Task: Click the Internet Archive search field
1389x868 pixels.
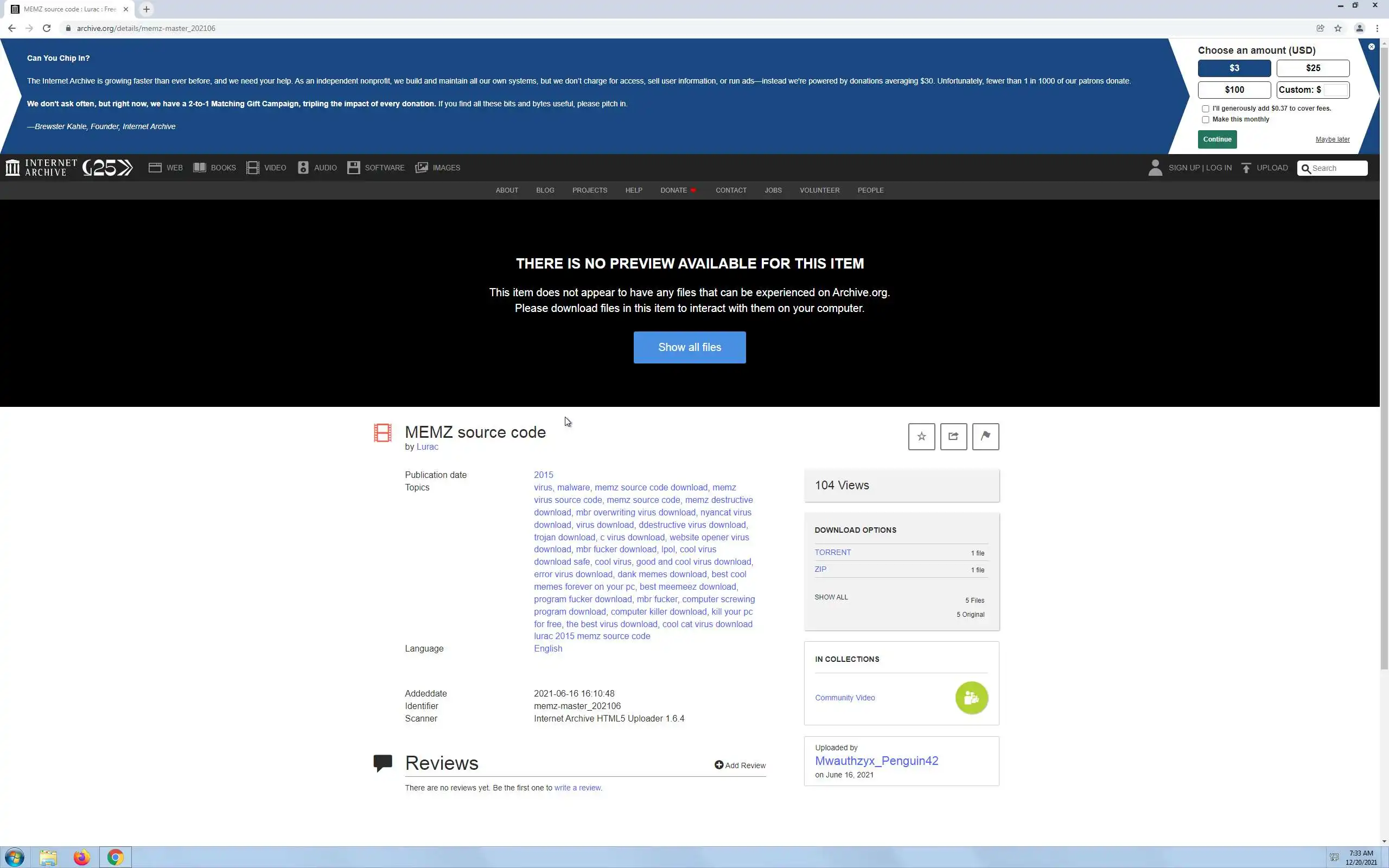Action: point(1337,168)
